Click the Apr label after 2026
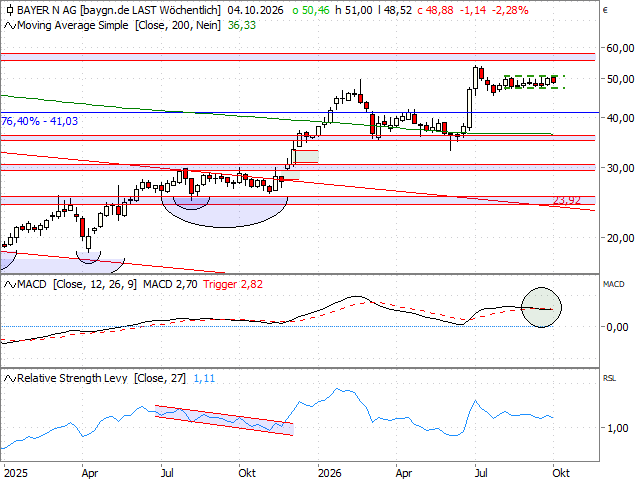Image resolution: width=640 pixels, height=480 pixels. pyautogui.click(x=404, y=473)
